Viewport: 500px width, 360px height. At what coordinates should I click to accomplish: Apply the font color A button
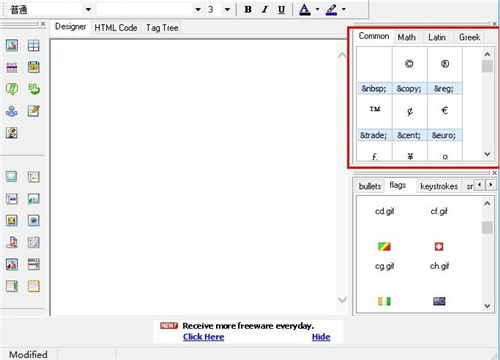tap(305, 10)
